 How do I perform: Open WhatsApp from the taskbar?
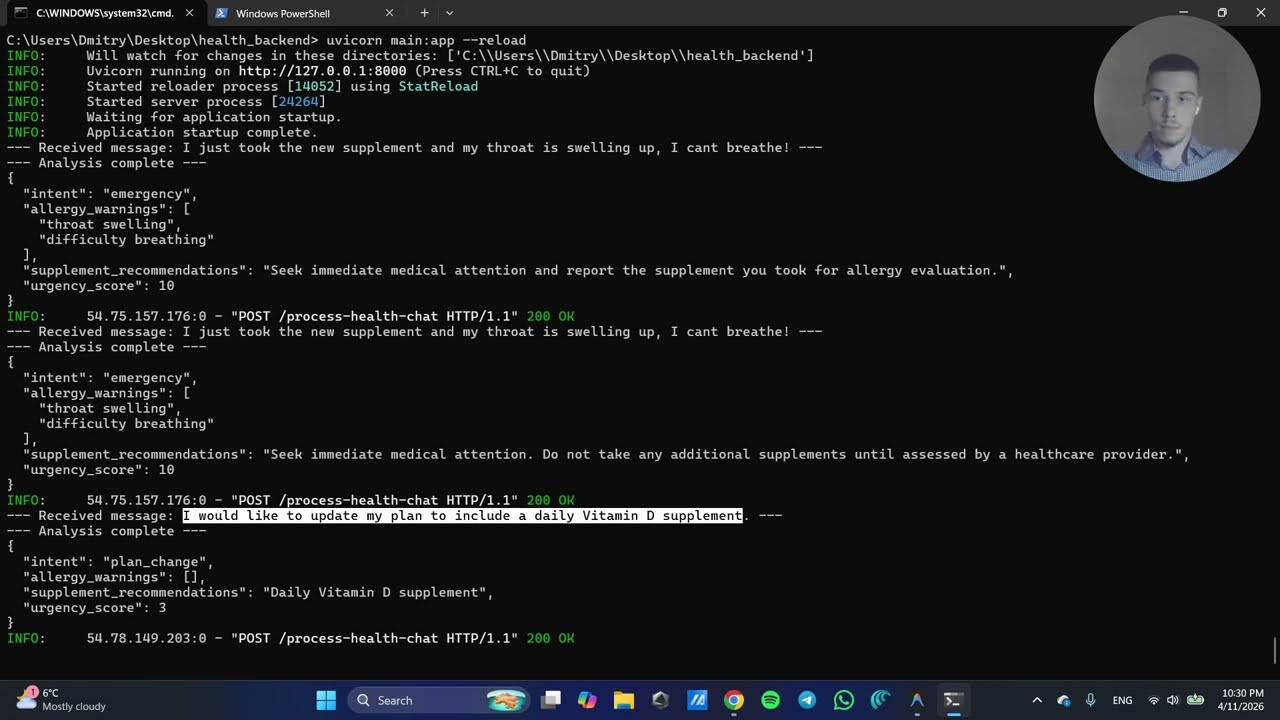(x=843, y=700)
